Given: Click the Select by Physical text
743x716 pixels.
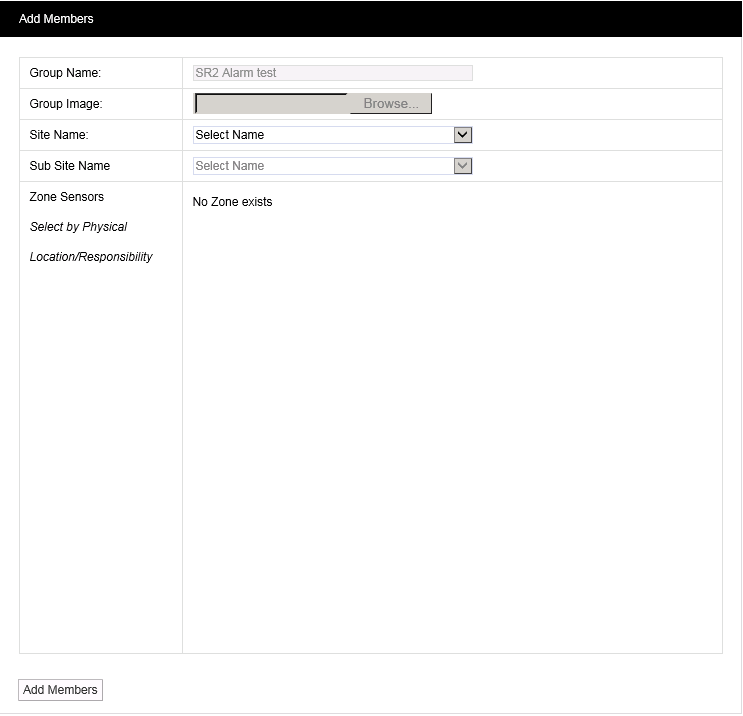Looking at the screenshot, I should pos(78,227).
